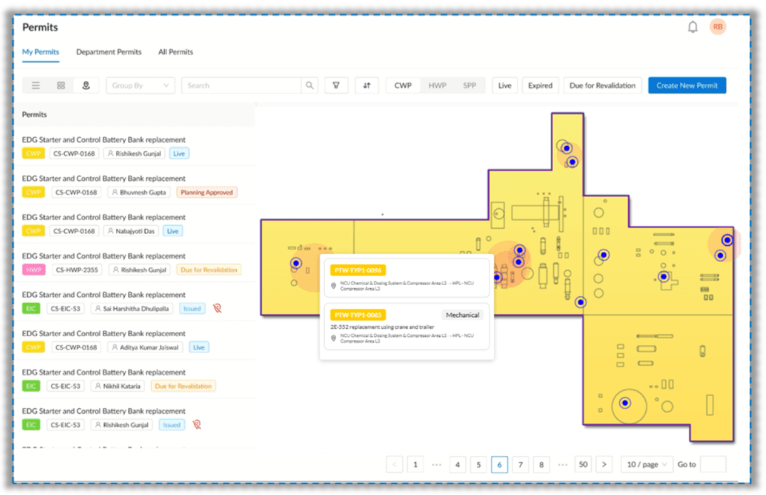Viewport: 766px width, 495px height.
Task: Click the RB user avatar
Action: click(x=717, y=27)
